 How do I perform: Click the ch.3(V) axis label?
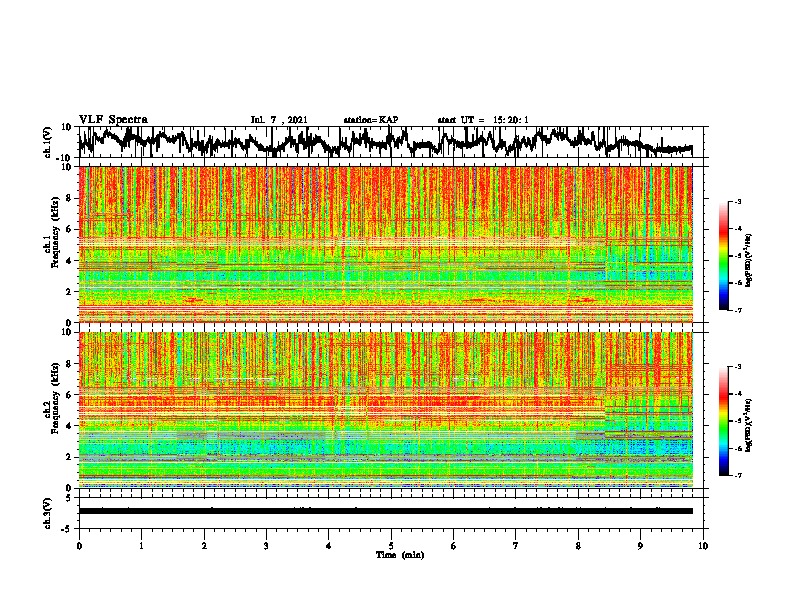[x=48, y=513]
